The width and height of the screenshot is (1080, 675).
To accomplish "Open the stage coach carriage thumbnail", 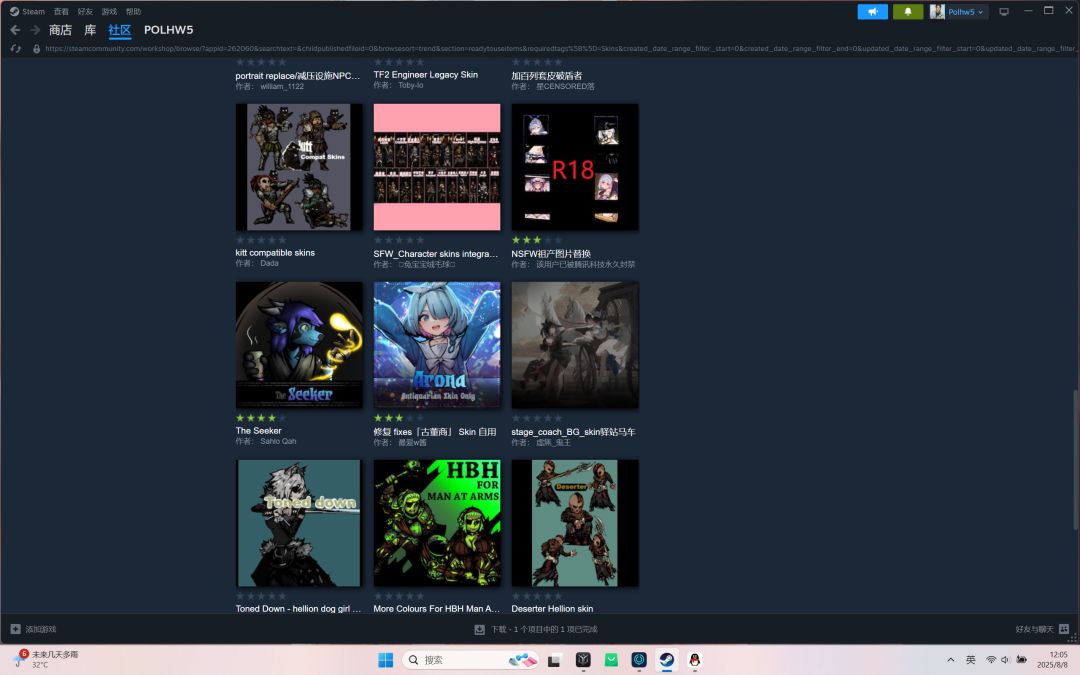I will pos(574,344).
